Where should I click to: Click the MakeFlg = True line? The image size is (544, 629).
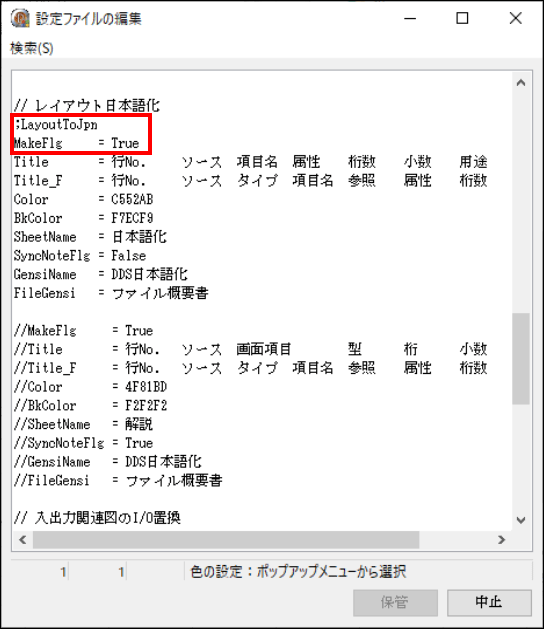click(x=77, y=143)
